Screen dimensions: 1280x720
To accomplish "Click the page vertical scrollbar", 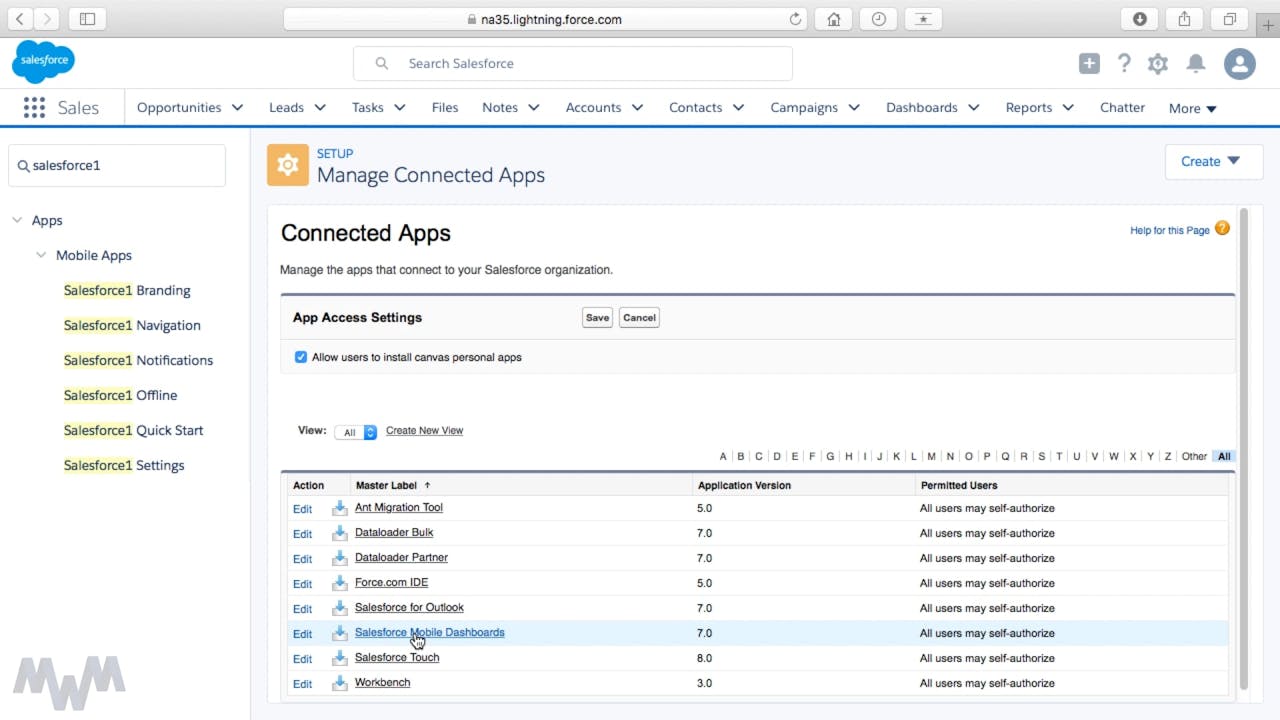I will [1244, 447].
